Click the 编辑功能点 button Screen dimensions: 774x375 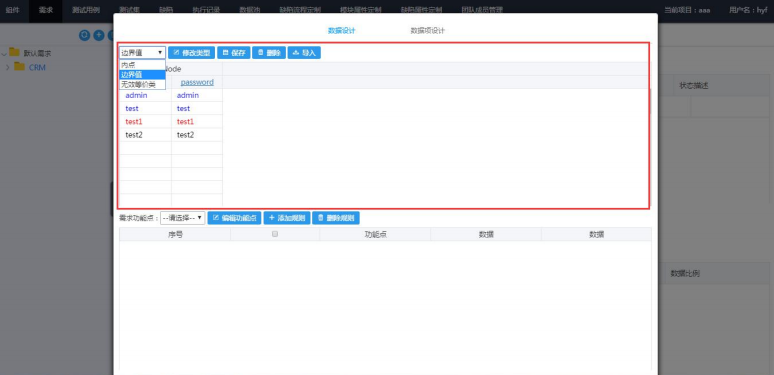[234, 218]
